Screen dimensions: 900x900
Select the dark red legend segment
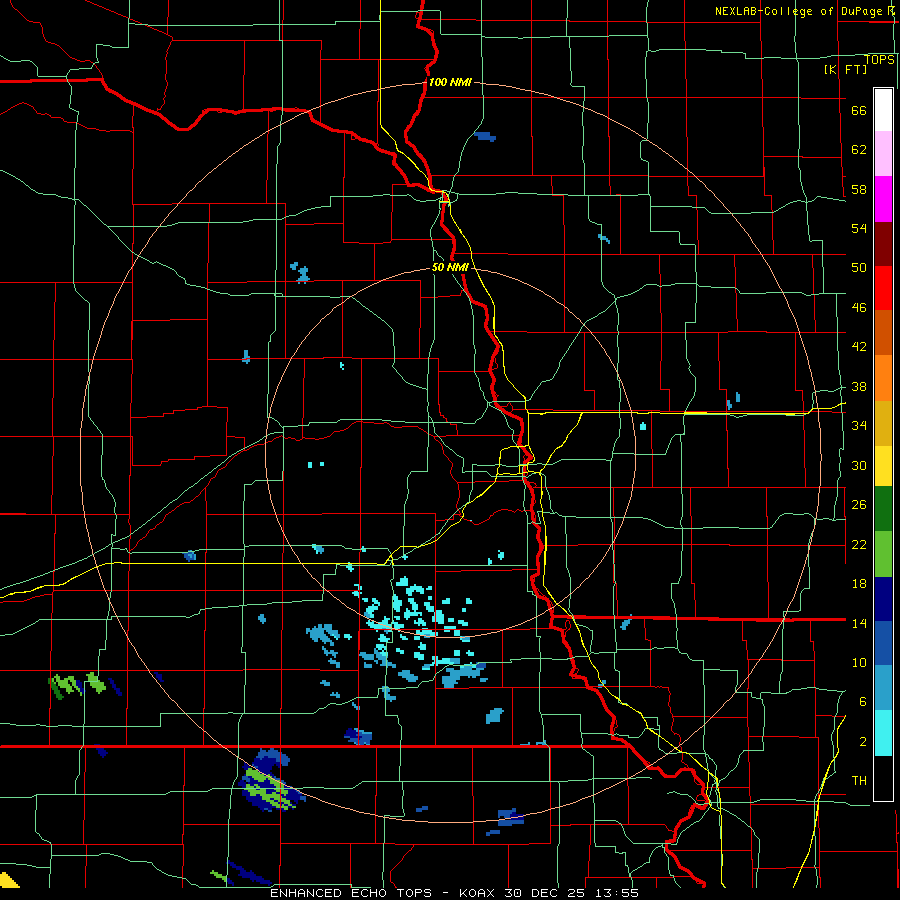883,244
